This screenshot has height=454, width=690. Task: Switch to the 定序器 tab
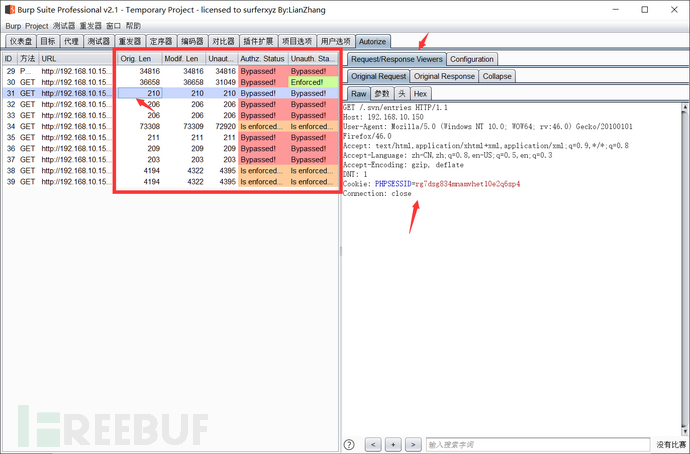tap(161, 41)
